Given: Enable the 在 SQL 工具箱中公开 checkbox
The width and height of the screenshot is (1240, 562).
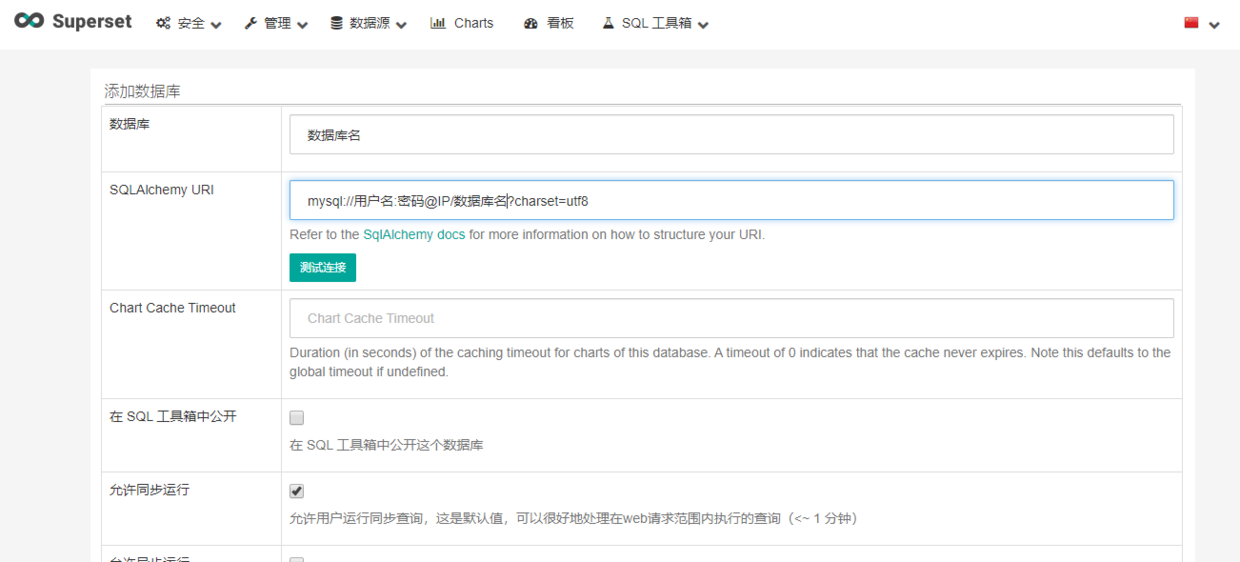Looking at the screenshot, I should [x=297, y=418].
